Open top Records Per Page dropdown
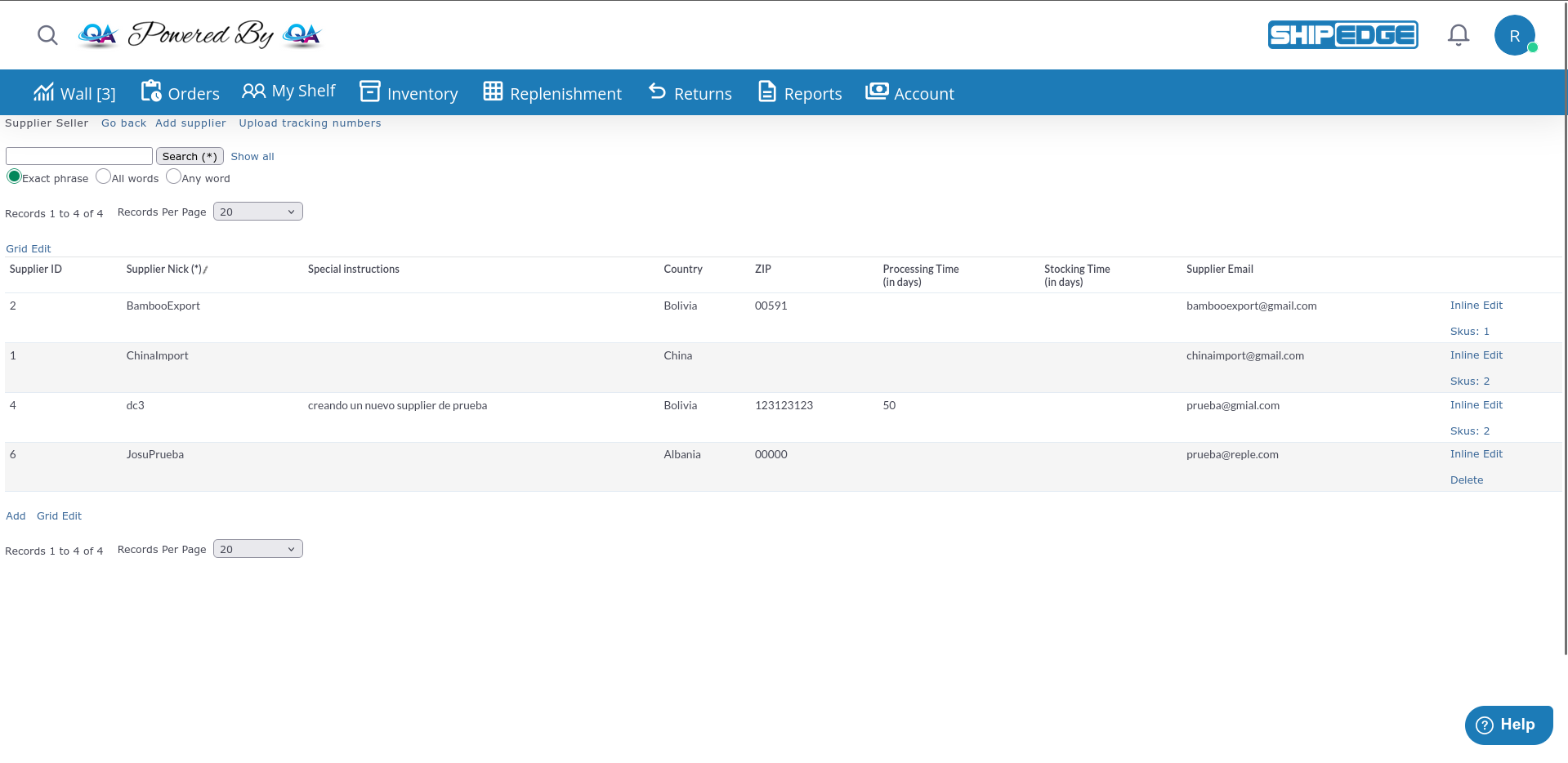The width and height of the screenshot is (1568, 763). pos(257,212)
